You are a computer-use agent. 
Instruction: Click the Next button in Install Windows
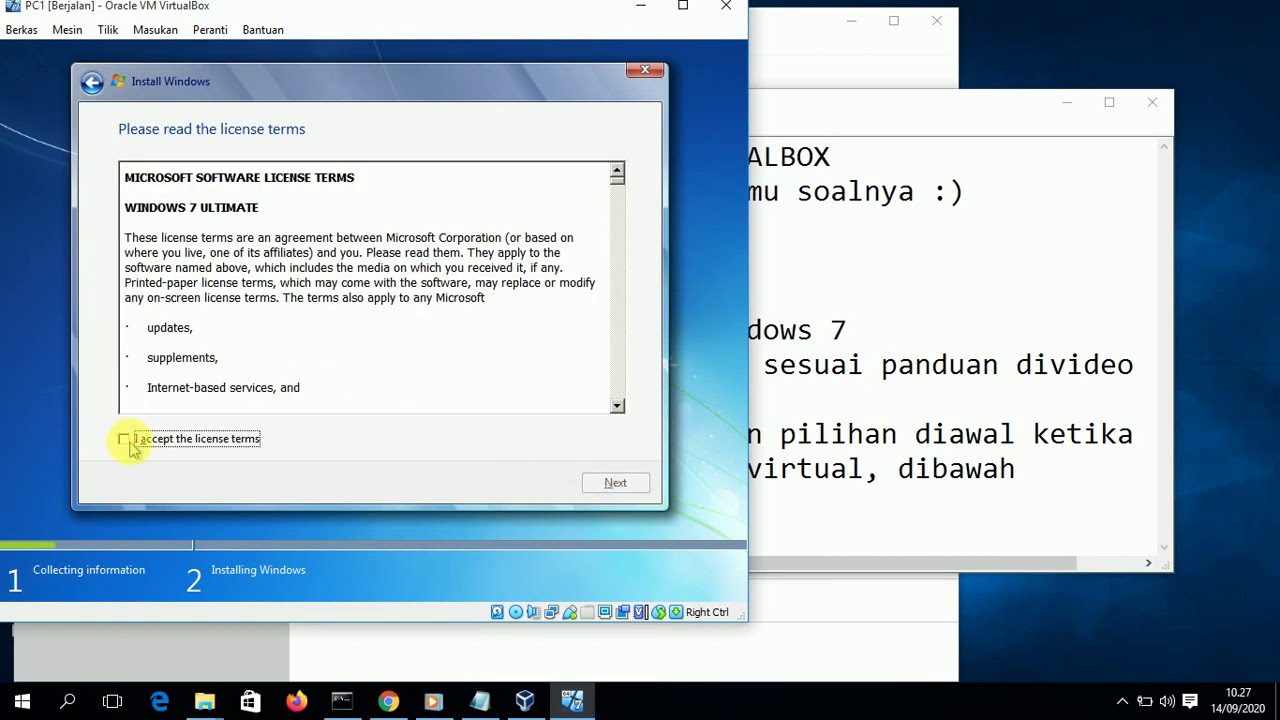tap(616, 483)
